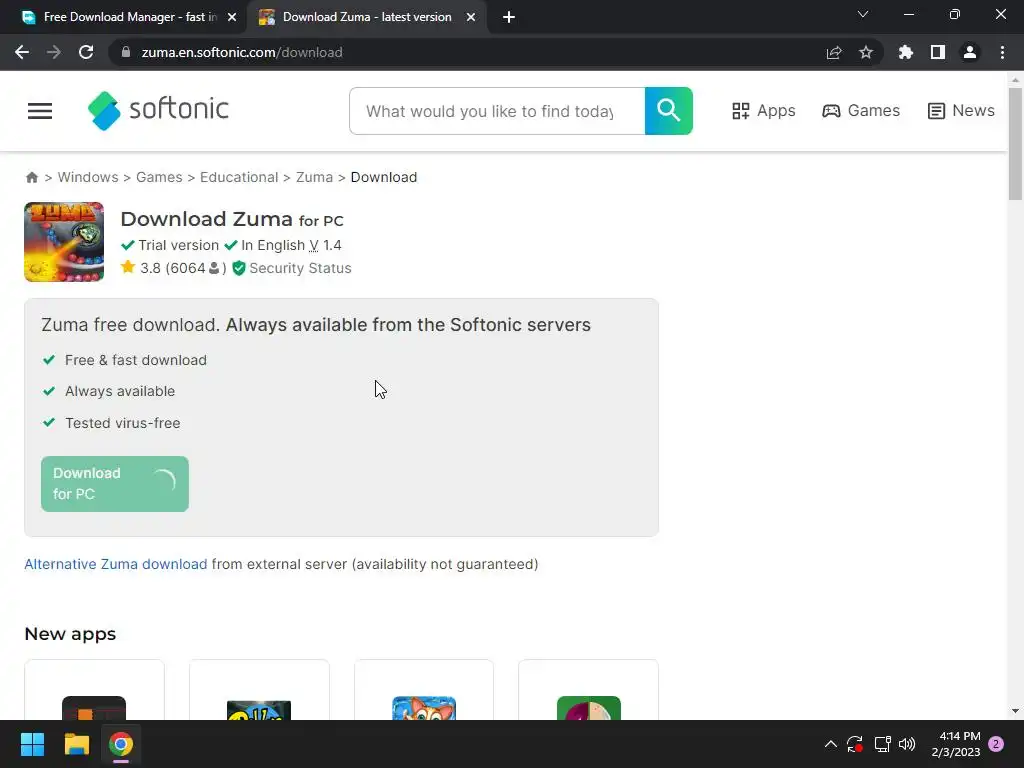Click the 3.8 (6064) rating text
Image resolution: width=1024 pixels, height=768 pixels.
tap(183, 268)
